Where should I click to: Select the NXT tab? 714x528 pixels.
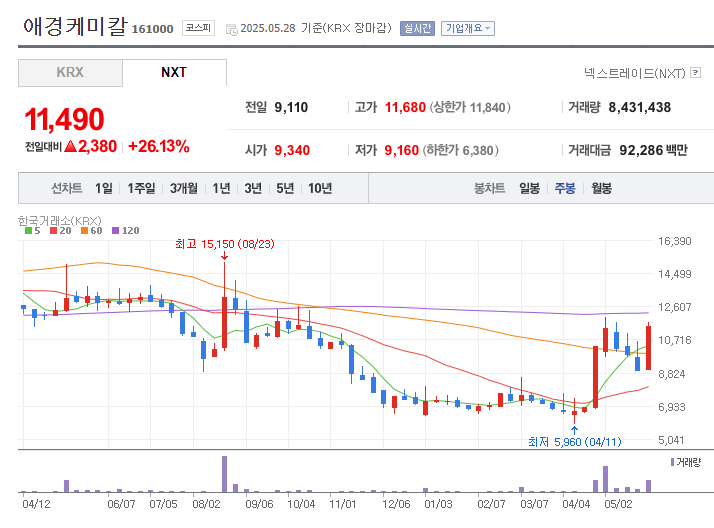tap(174, 72)
